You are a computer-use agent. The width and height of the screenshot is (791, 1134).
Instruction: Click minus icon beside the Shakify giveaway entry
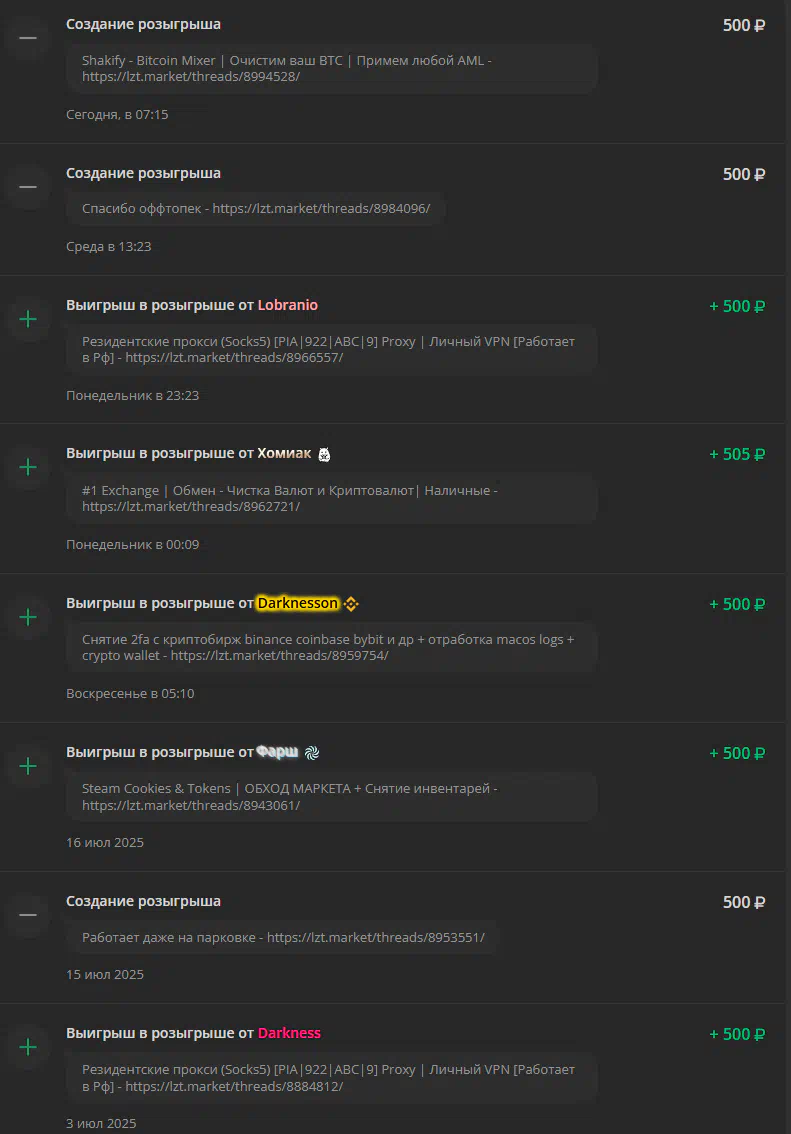27,38
